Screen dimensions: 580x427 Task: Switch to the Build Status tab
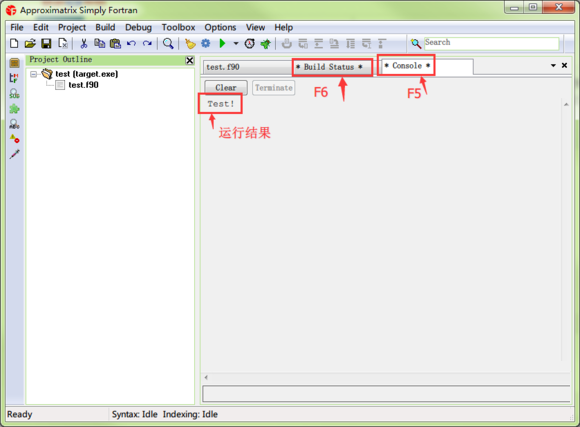(329, 67)
